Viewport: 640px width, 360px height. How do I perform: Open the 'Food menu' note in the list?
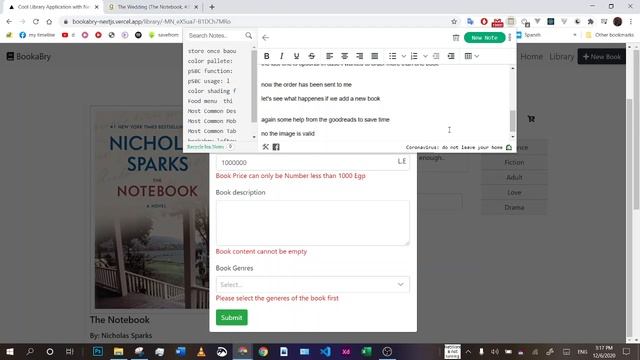point(210,101)
